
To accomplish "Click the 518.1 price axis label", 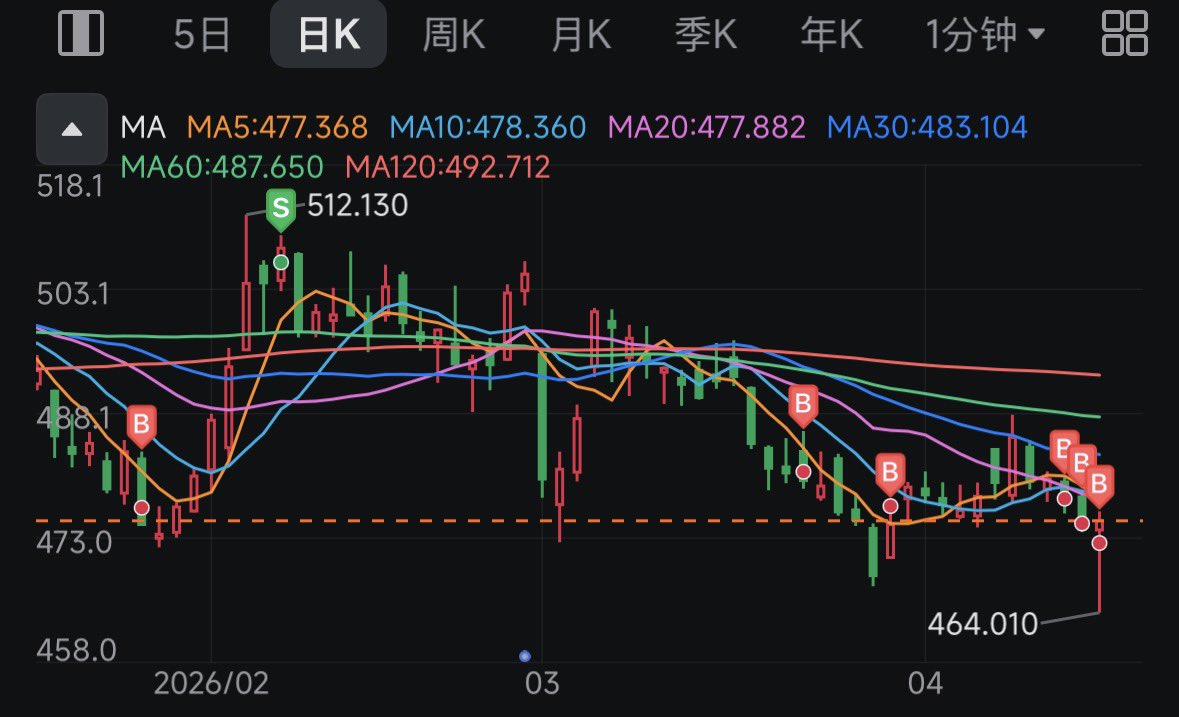I will pos(69,186).
